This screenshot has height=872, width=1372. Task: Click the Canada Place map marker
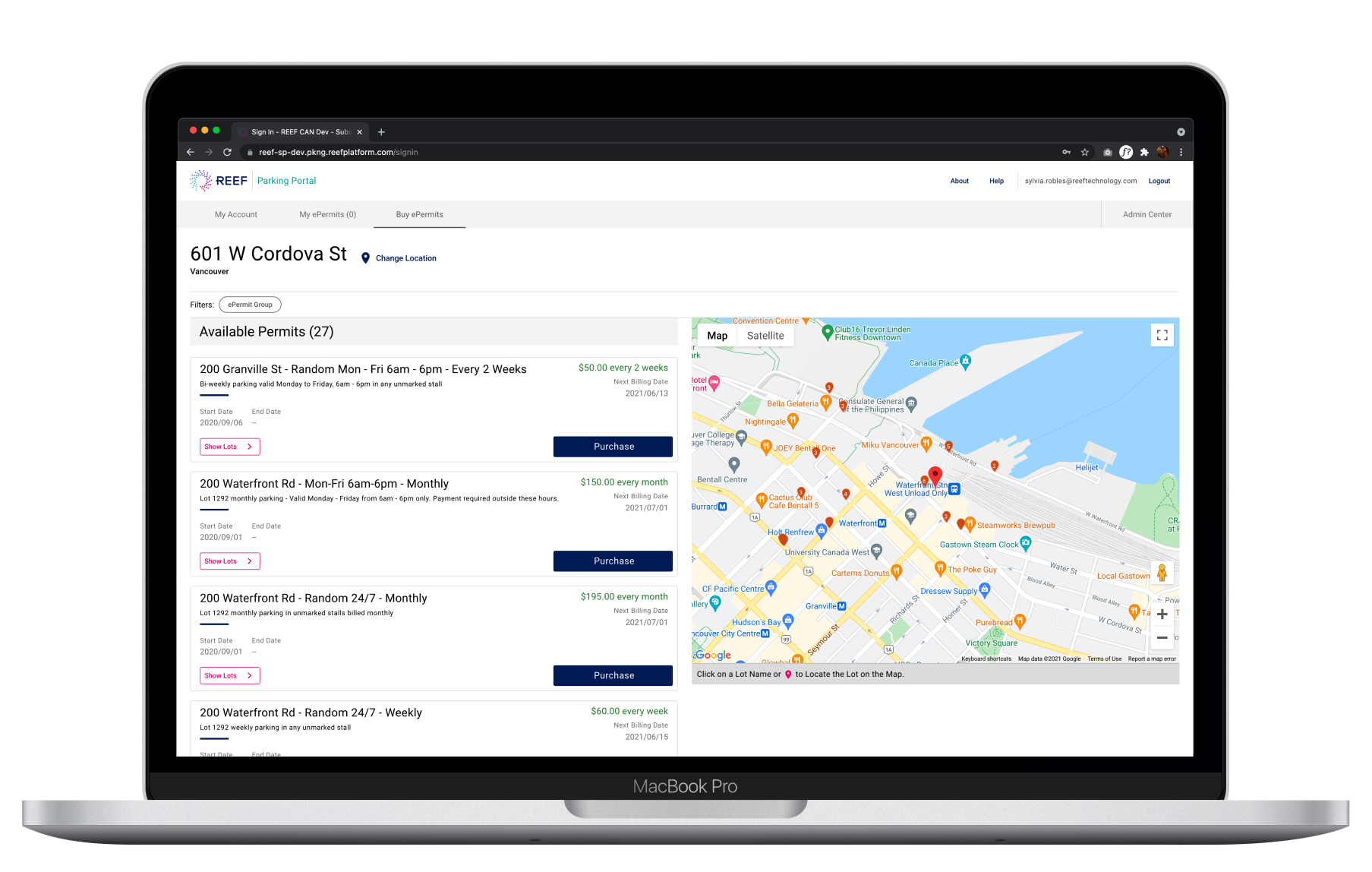[965, 362]
